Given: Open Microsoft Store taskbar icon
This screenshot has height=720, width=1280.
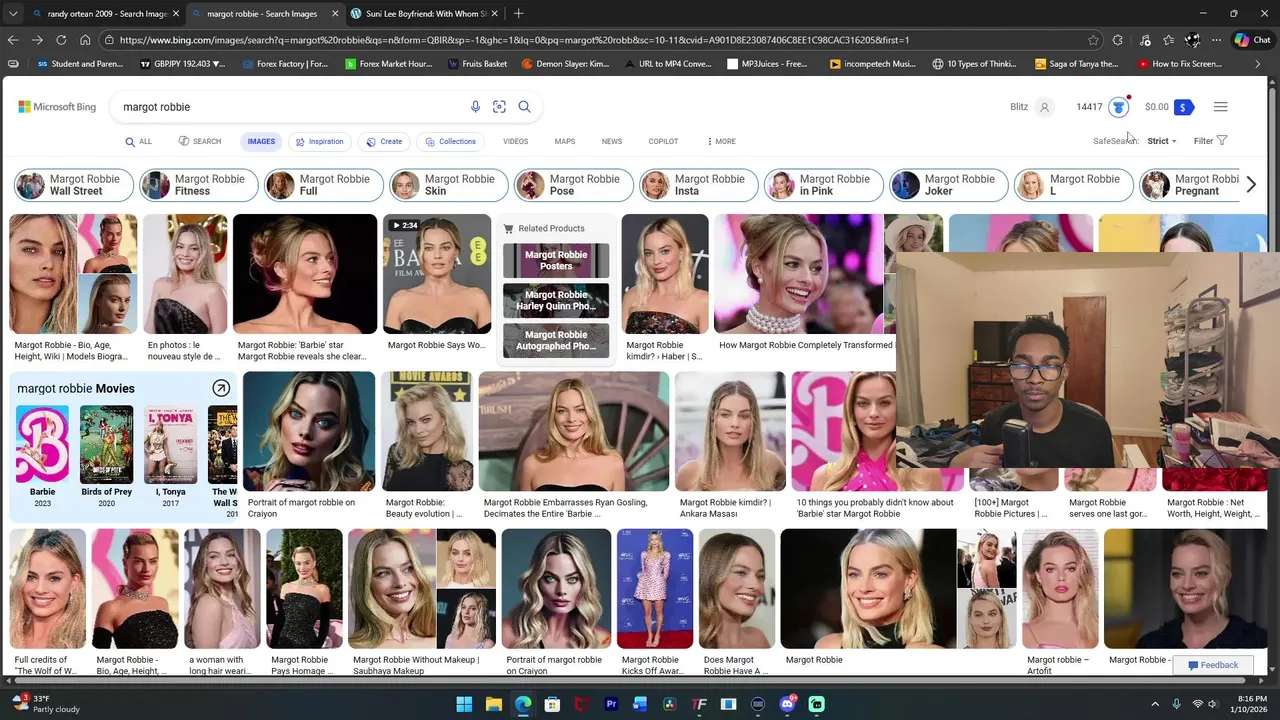Looking at the screenshot, I should 552,704.
